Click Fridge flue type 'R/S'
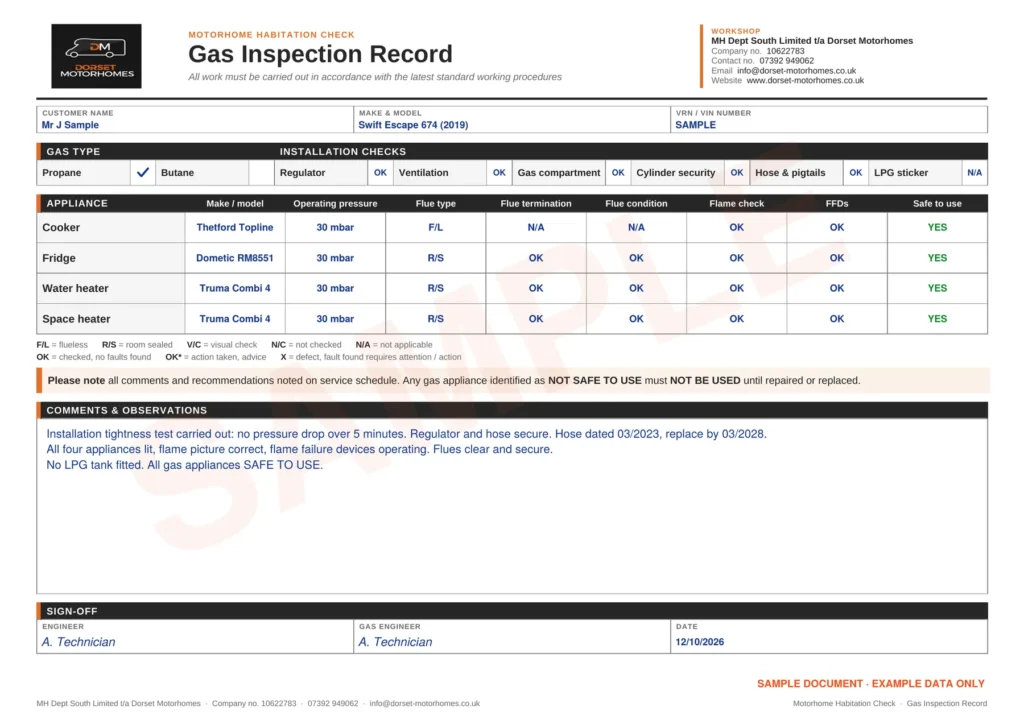Image resolution: width=1024 pixels, height=724 pixels. click(436, 258)
